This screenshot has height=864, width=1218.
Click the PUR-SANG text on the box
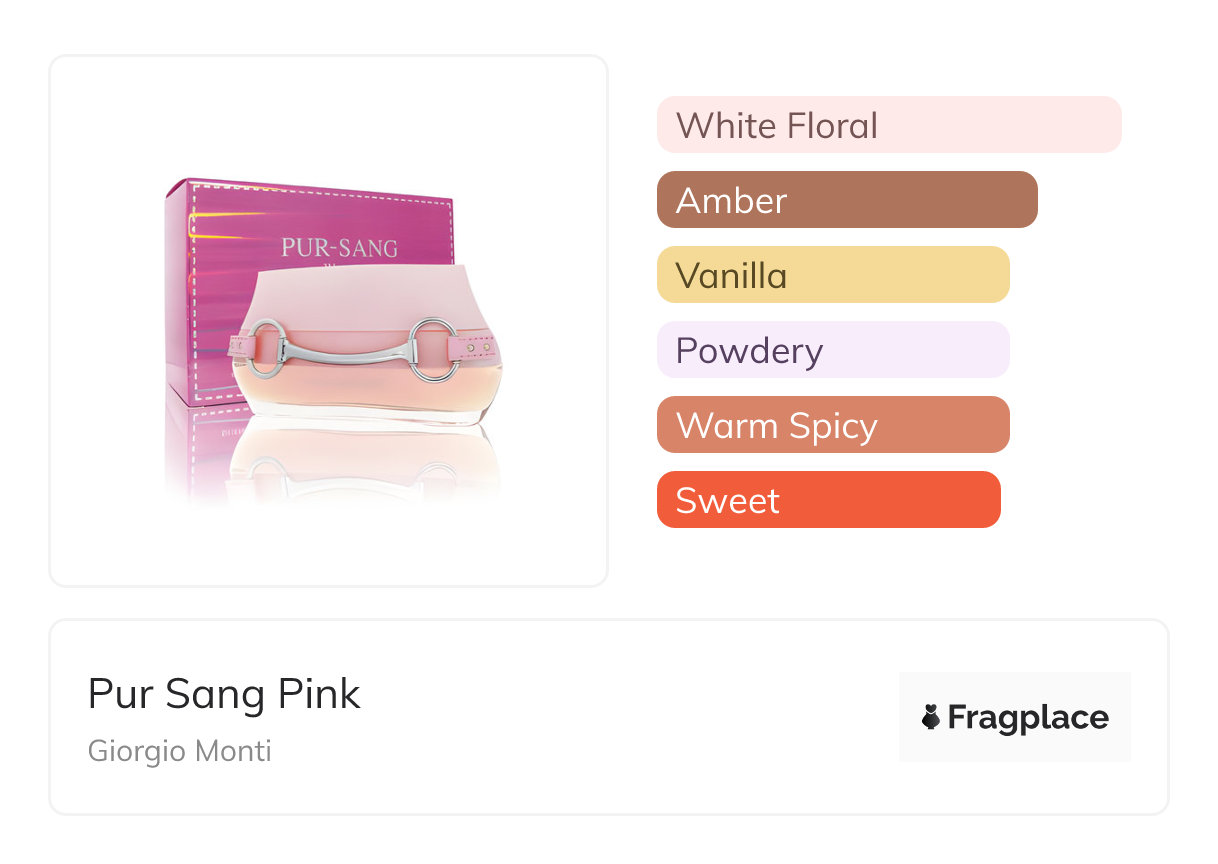click(339, 247)
